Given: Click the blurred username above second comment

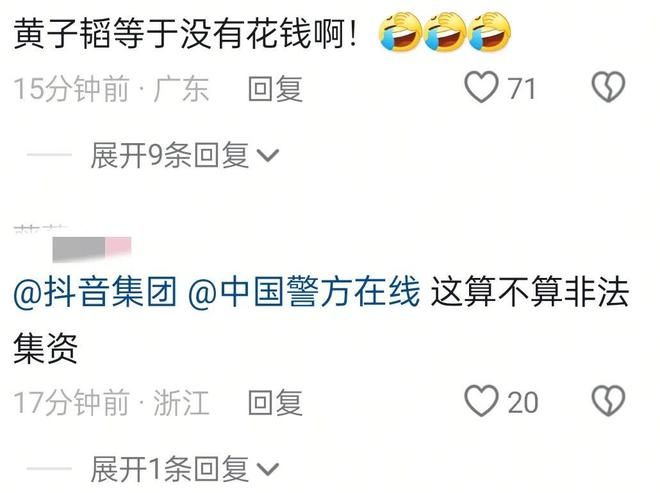Looking at the screenshot, I should pos(92,248).
